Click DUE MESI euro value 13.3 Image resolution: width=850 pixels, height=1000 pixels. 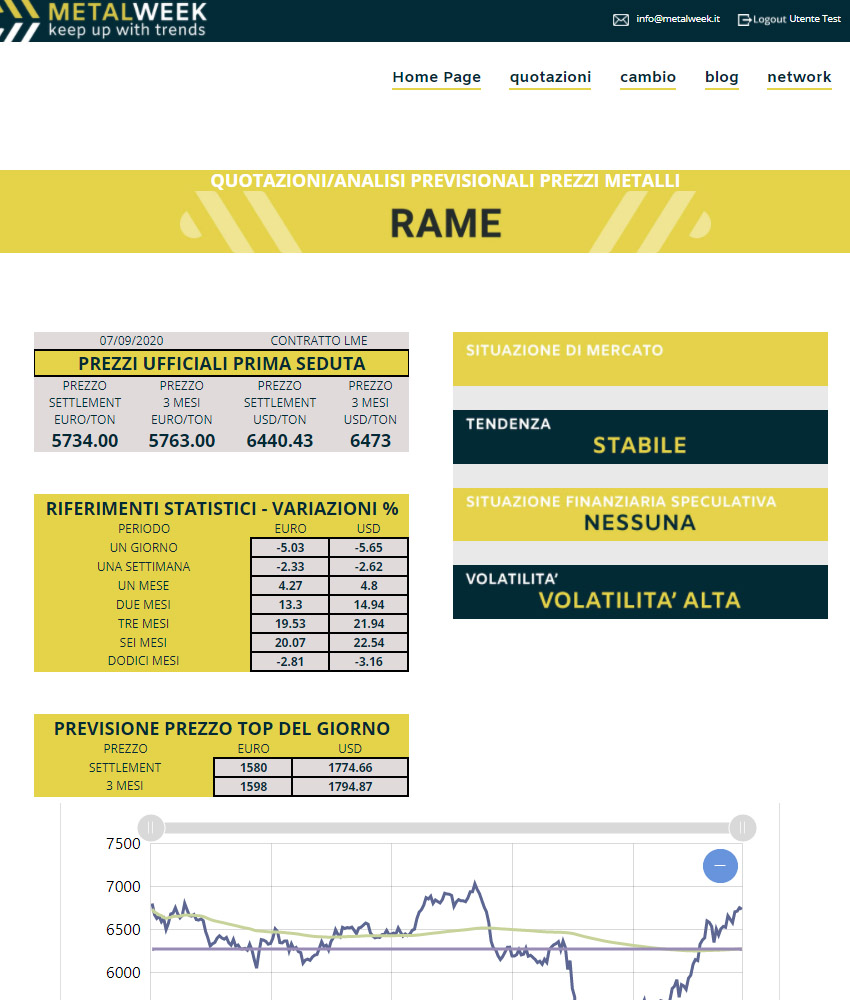click(290, 605)
